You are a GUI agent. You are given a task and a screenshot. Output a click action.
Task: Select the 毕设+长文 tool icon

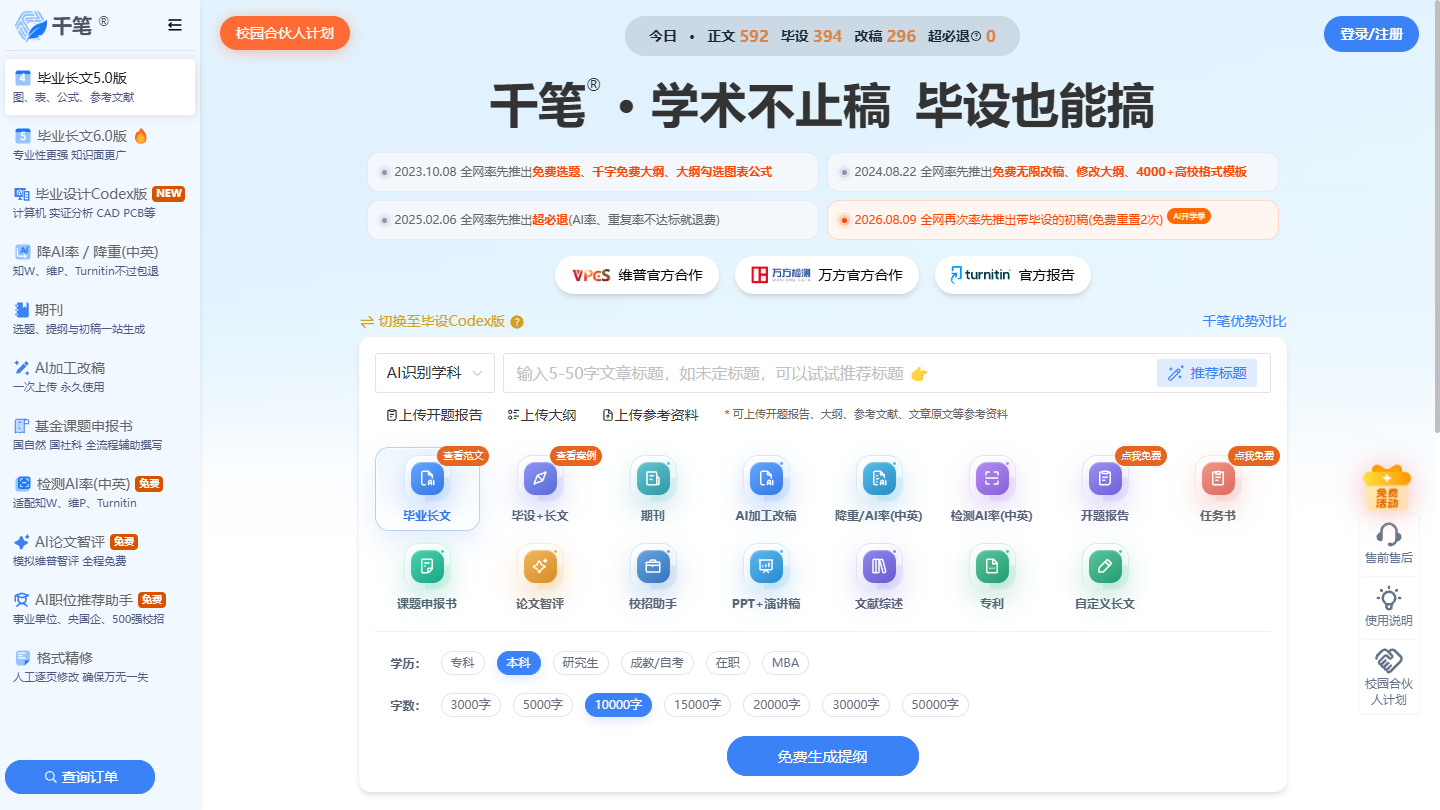coord(540,478)
